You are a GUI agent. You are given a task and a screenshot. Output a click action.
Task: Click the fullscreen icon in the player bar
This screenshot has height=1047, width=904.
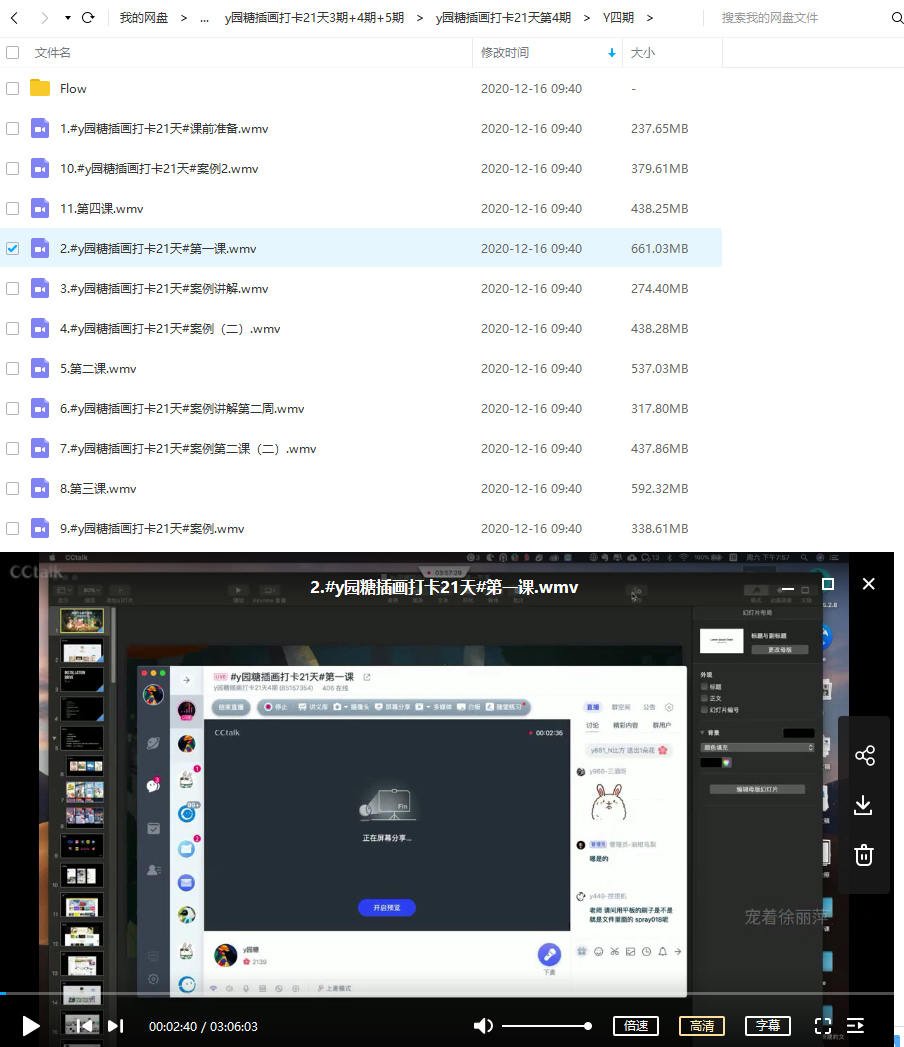822,1026
